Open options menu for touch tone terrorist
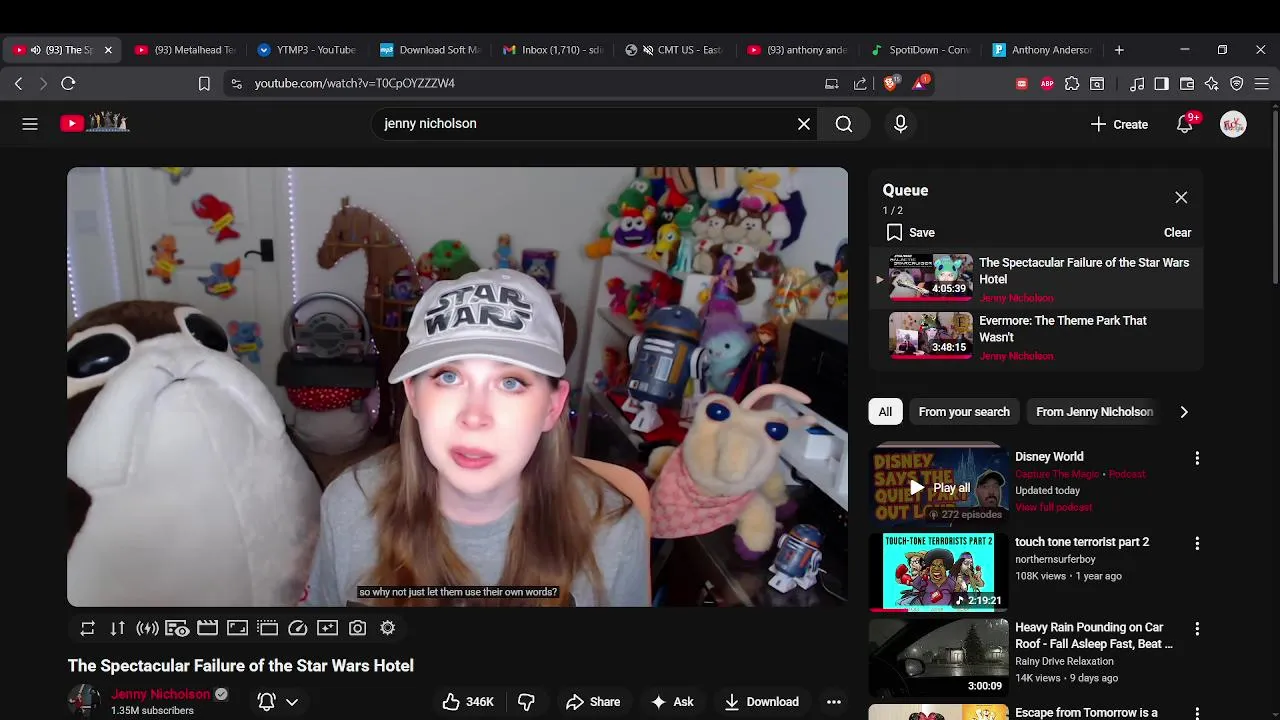This screenshot has height=720, width=1280. click(x=1197, y=543)
